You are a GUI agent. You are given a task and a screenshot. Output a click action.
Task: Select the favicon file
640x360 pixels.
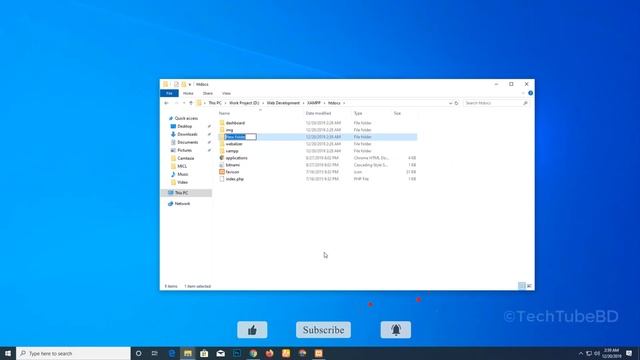click(x=232, y=172)
